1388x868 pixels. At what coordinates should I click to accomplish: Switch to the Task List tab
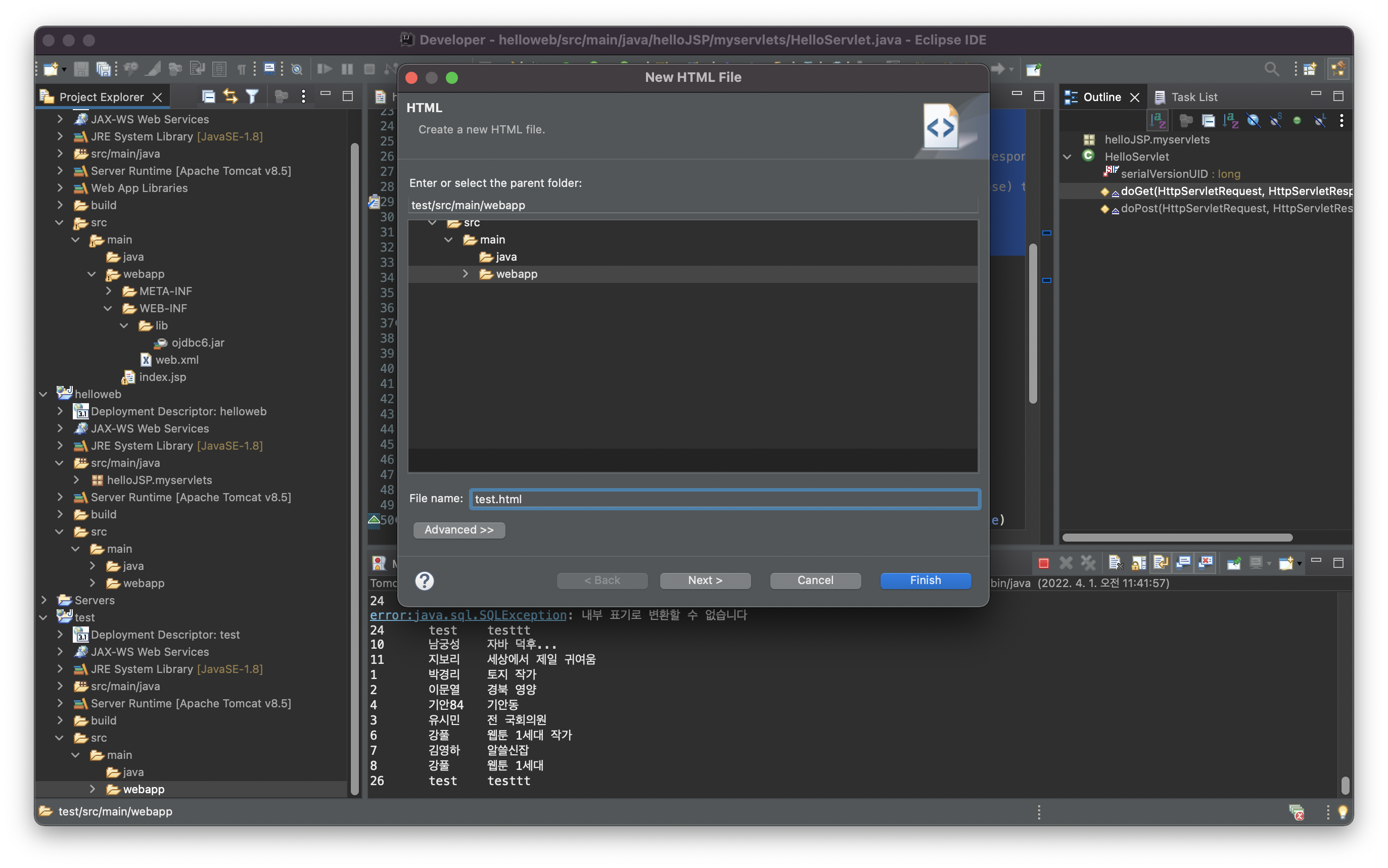tap(1186, 97)
